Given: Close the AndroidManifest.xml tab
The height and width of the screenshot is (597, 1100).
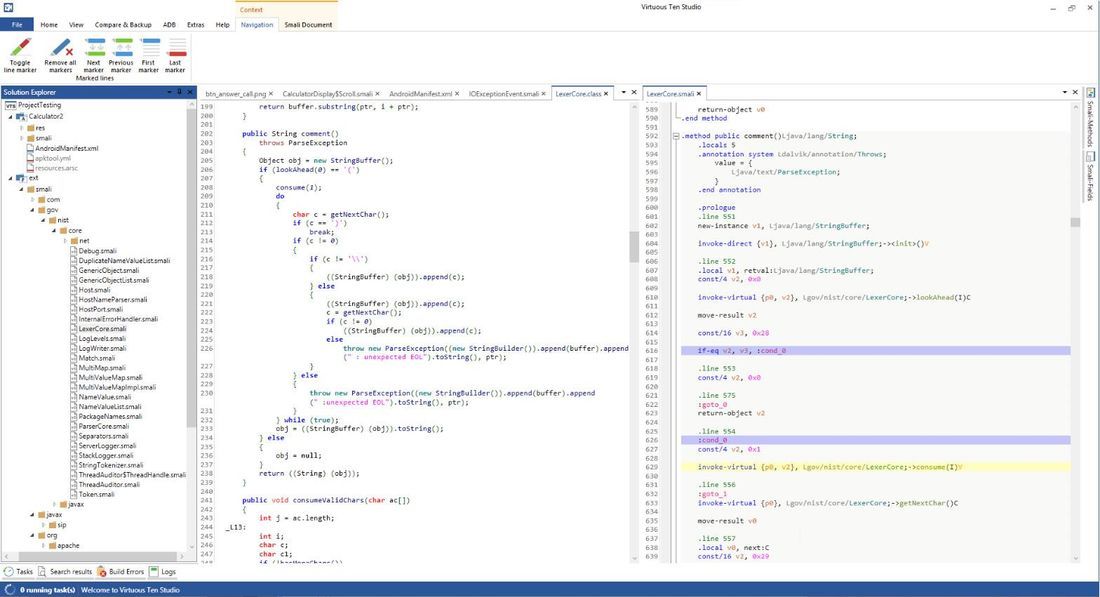Looking at the screenshot, I should point(457,93).
